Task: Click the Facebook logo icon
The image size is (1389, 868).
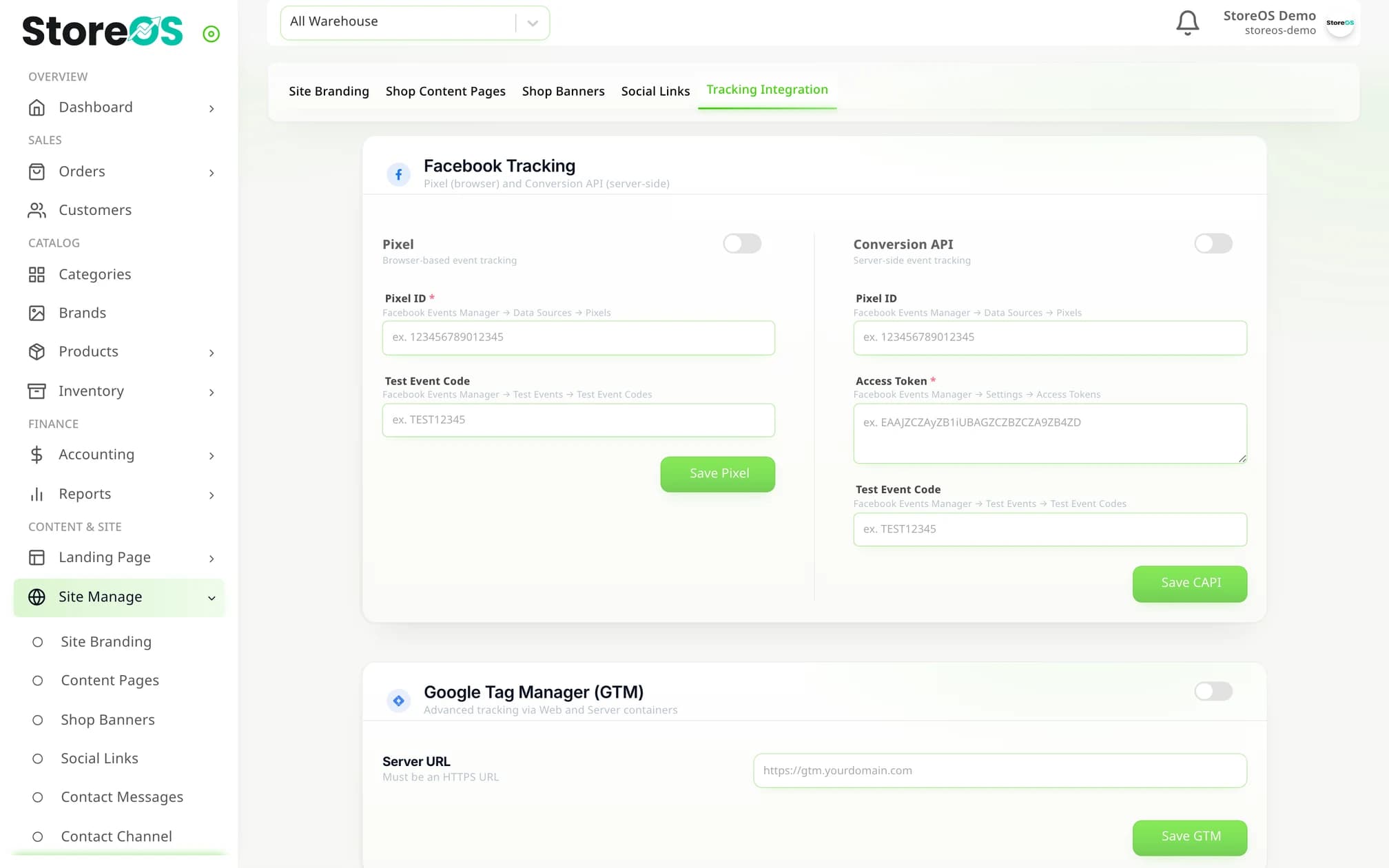Action: click(x=398, y=174)
